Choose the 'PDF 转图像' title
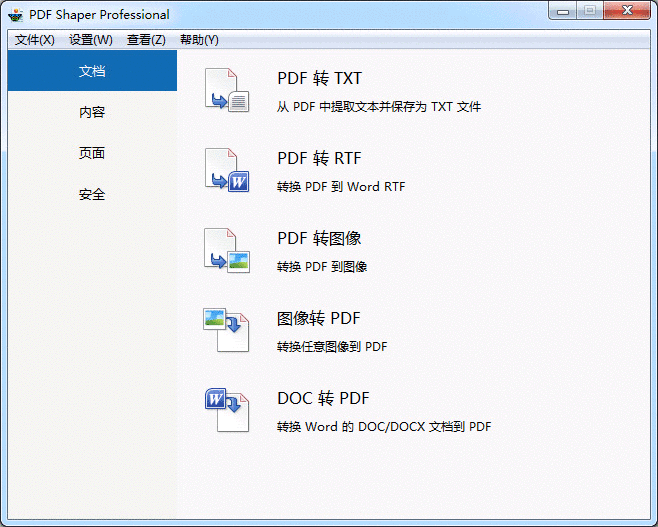Viewport: 658px width, 527px height. (319, 238)
